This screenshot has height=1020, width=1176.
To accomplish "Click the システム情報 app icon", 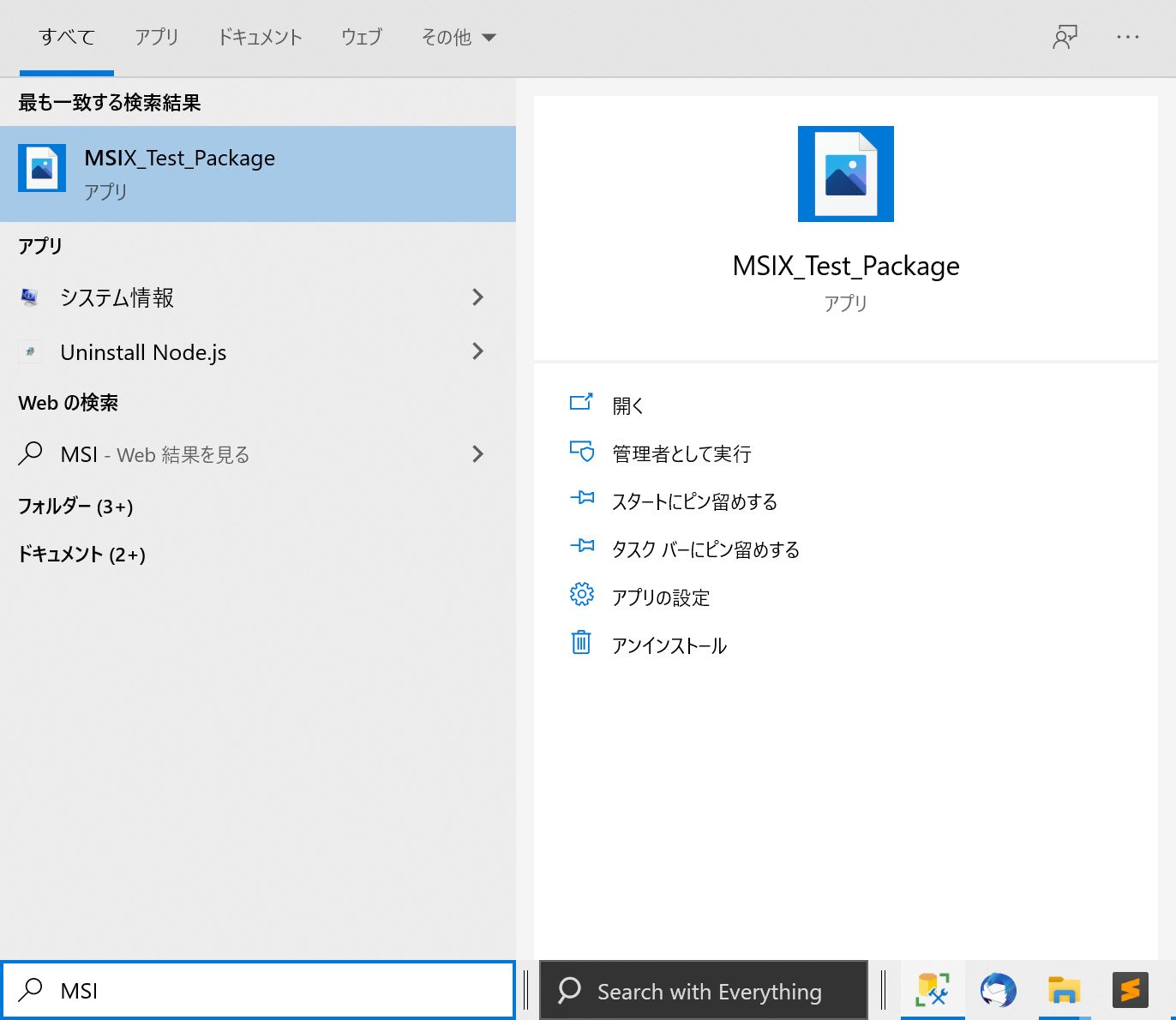I will coord(30,297).
